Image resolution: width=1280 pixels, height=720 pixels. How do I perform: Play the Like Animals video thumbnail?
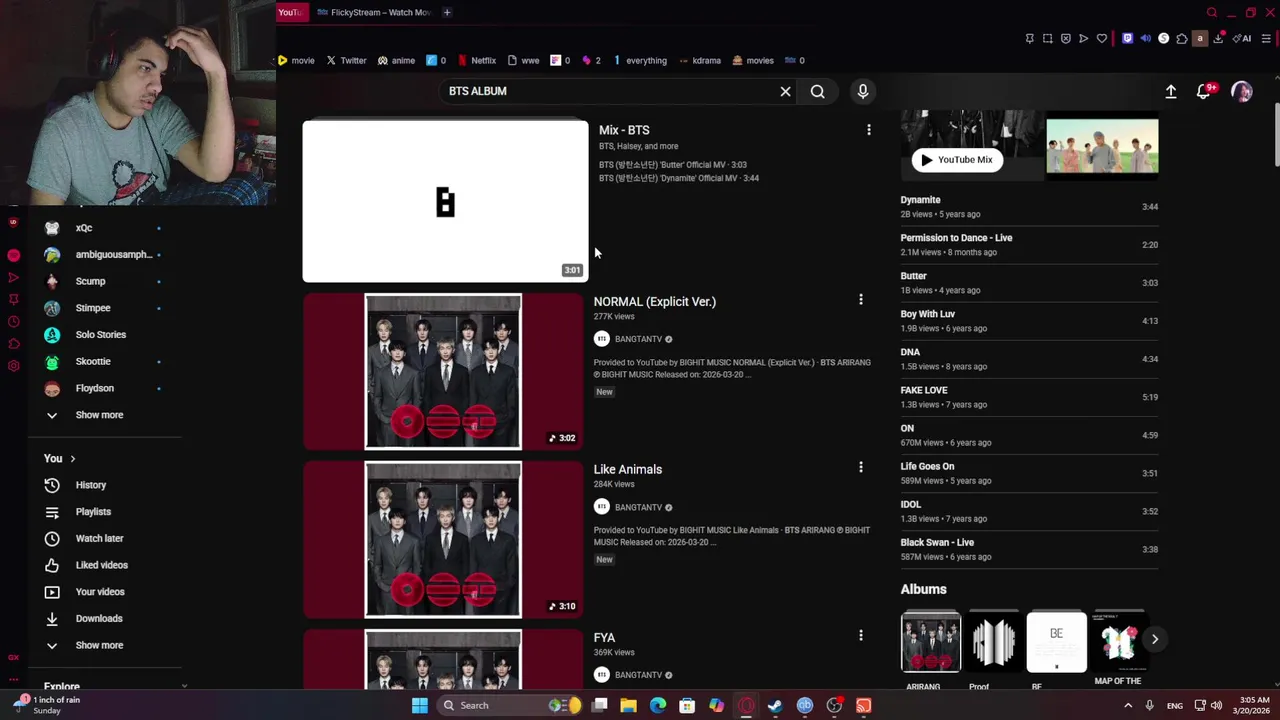click(443, 540)
